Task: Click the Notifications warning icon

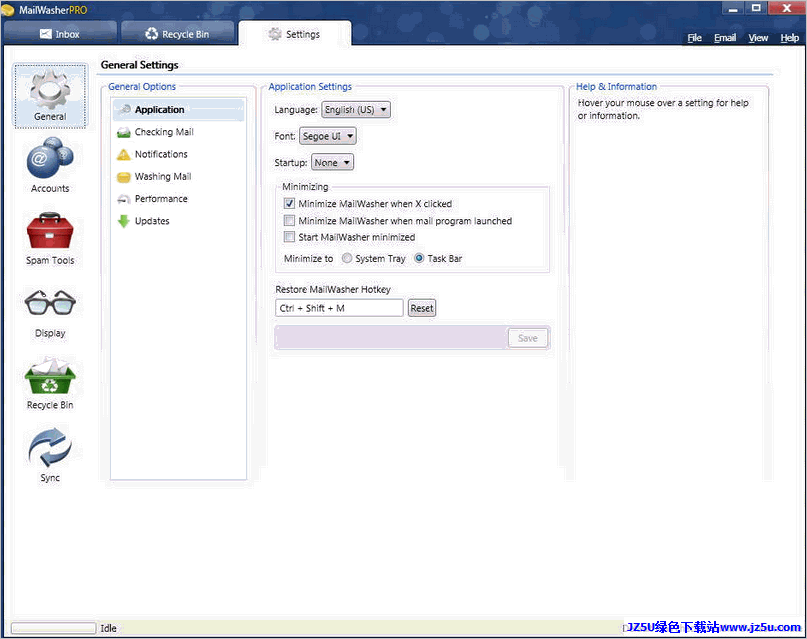Action: pos(124,154)
